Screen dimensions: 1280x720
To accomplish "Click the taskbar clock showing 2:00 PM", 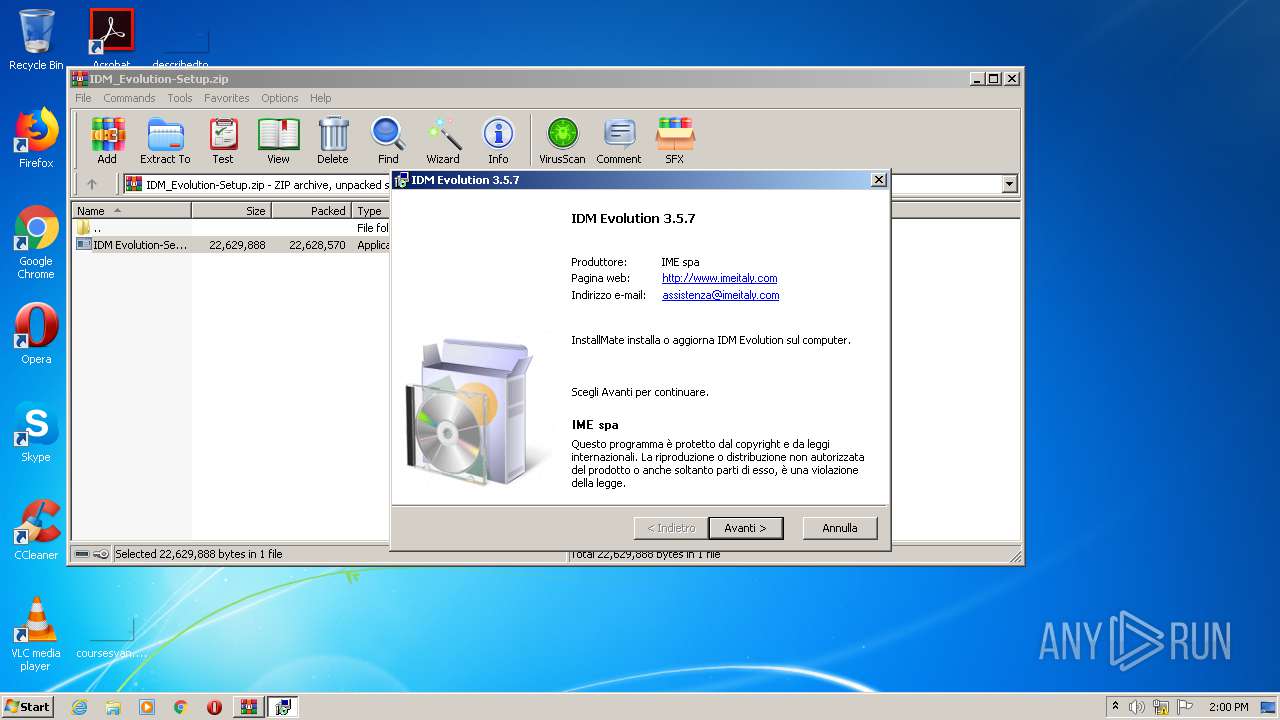I will coord(1228,707).
